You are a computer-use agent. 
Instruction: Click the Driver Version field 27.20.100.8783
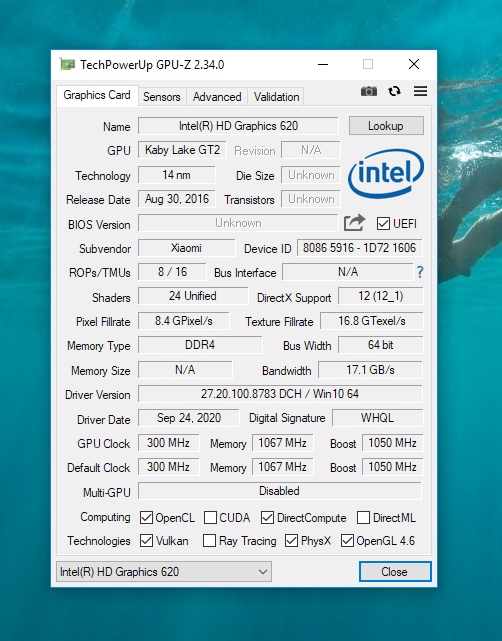tap(280, 394)
